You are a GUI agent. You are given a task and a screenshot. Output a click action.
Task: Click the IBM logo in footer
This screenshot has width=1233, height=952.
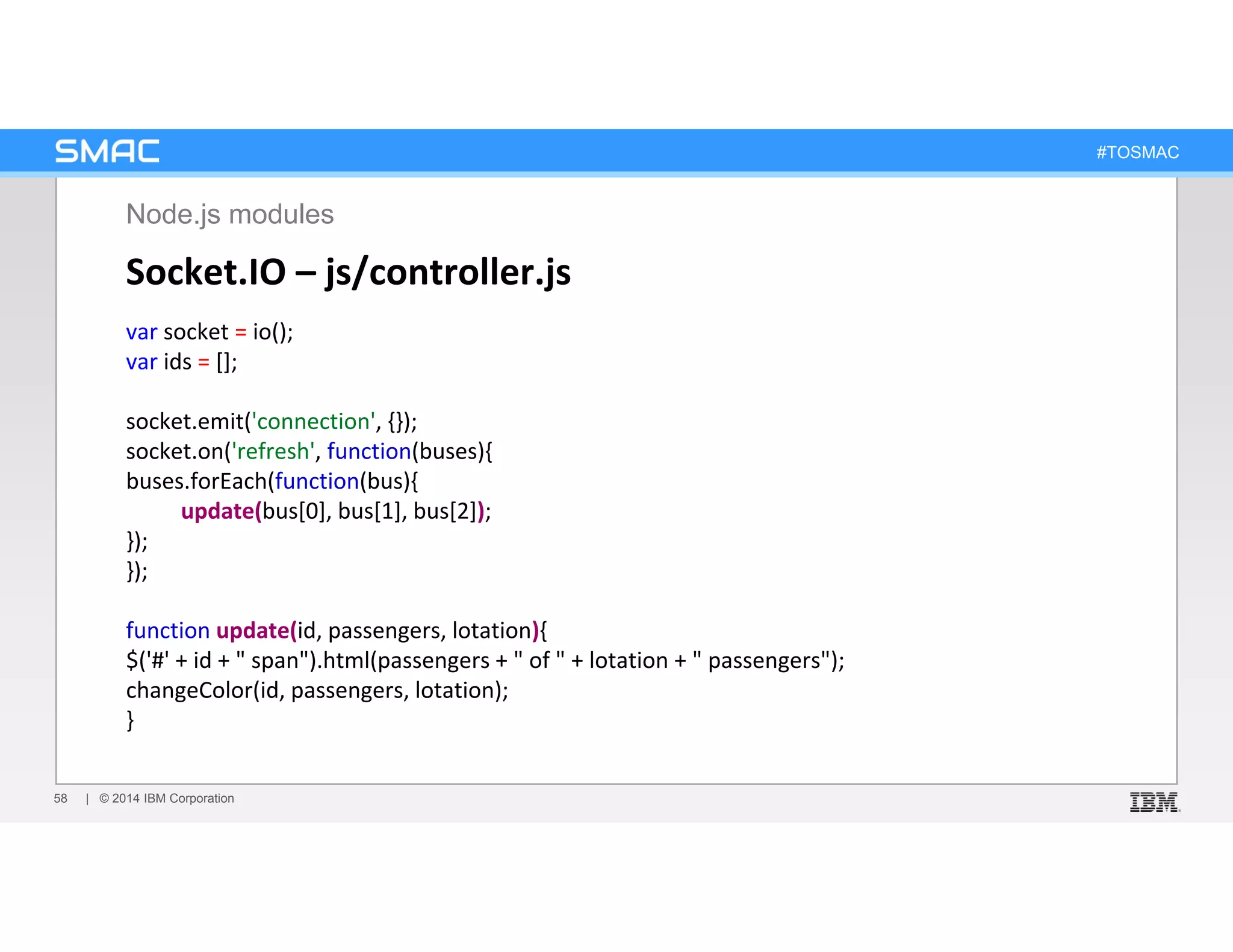1155,802
